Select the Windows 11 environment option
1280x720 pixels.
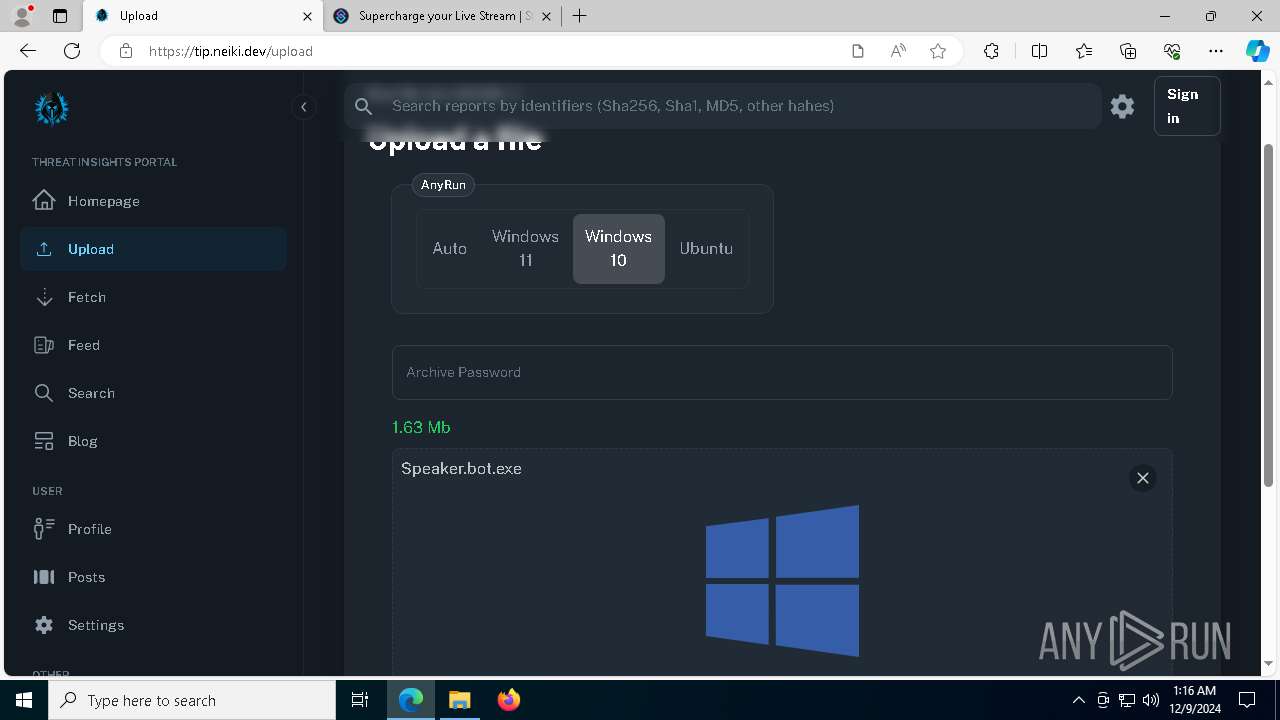coord(525,248)
